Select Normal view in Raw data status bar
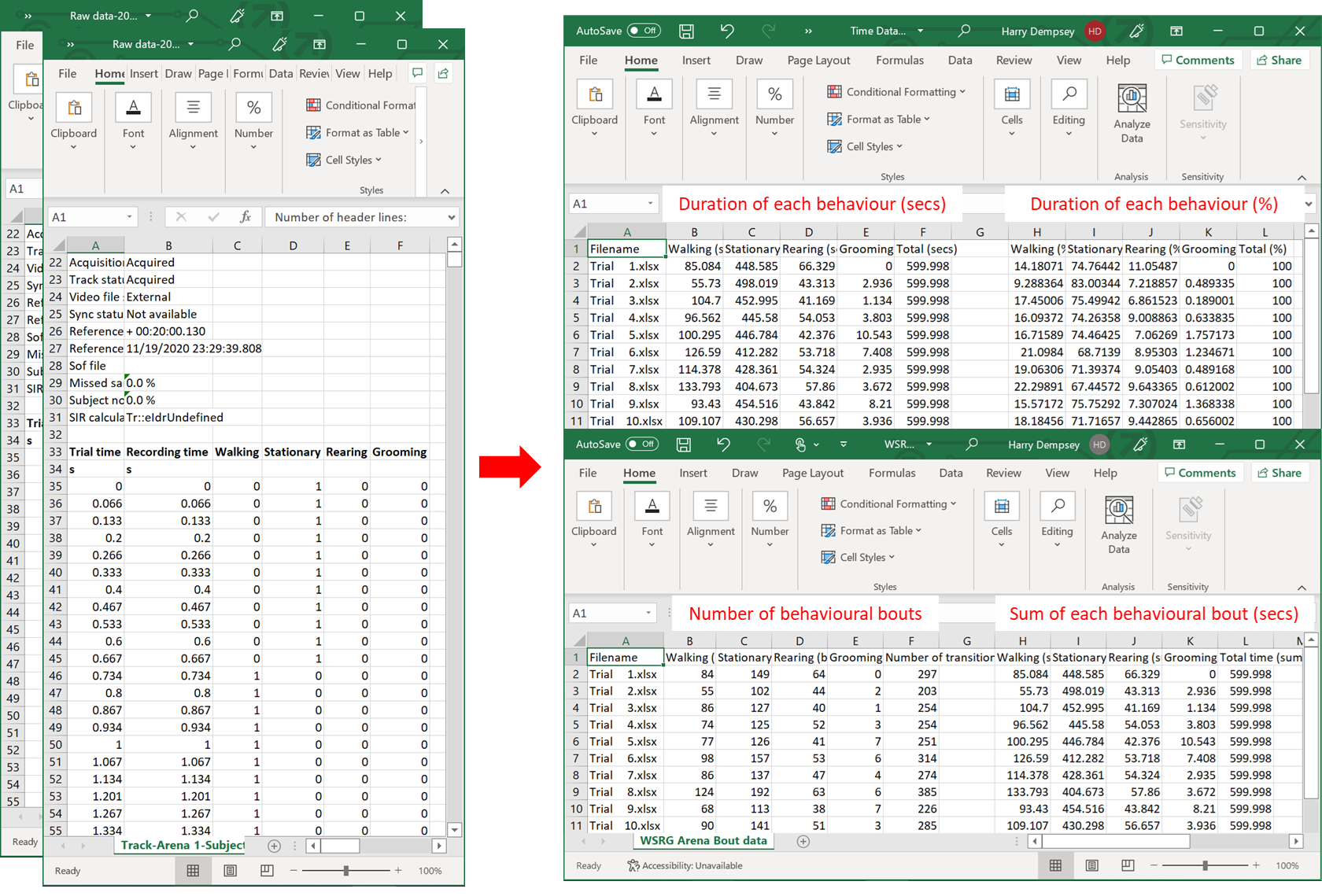 pyautogui.click(x=193, y=870)
